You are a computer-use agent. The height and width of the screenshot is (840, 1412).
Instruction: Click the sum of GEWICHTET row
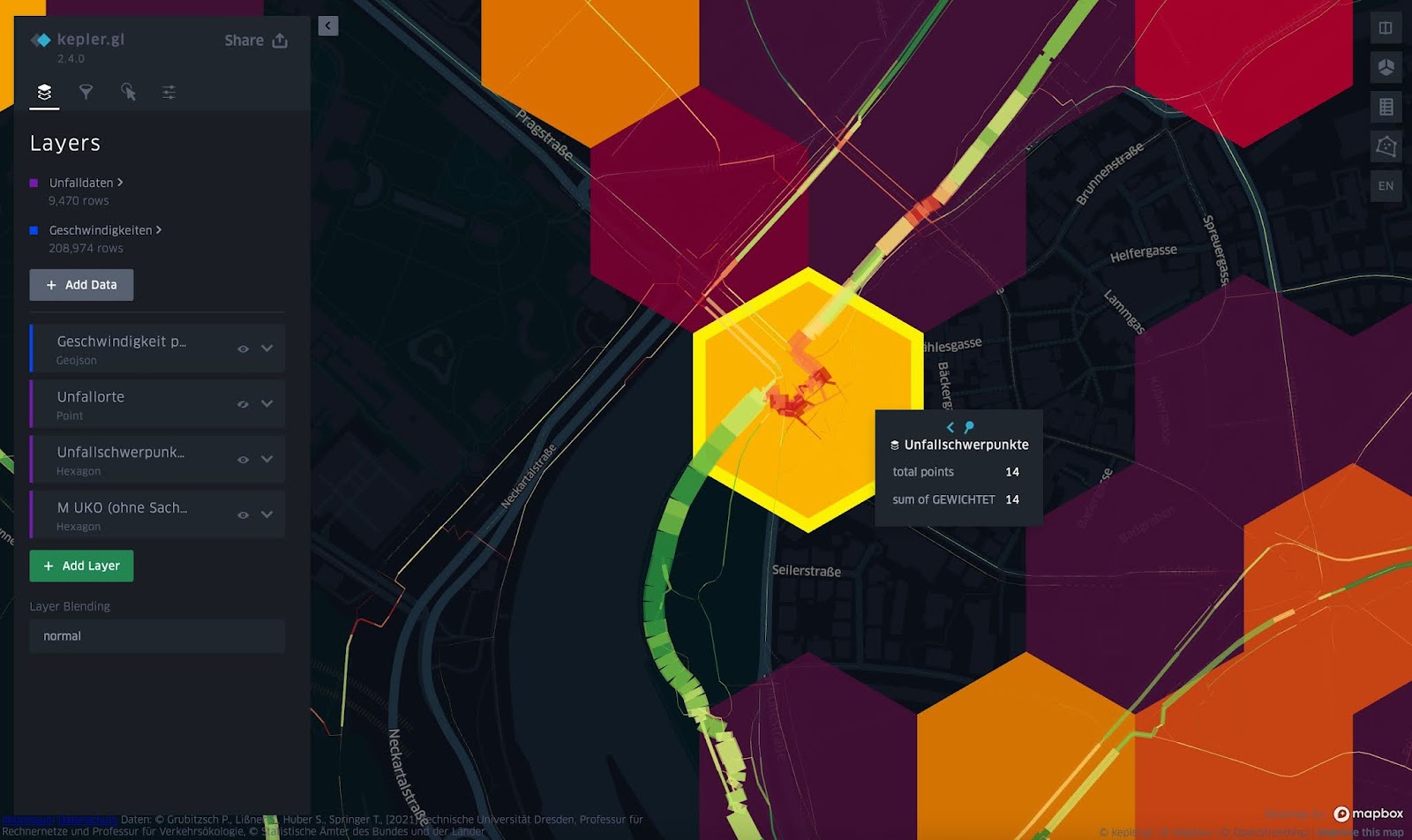(956, 499)
